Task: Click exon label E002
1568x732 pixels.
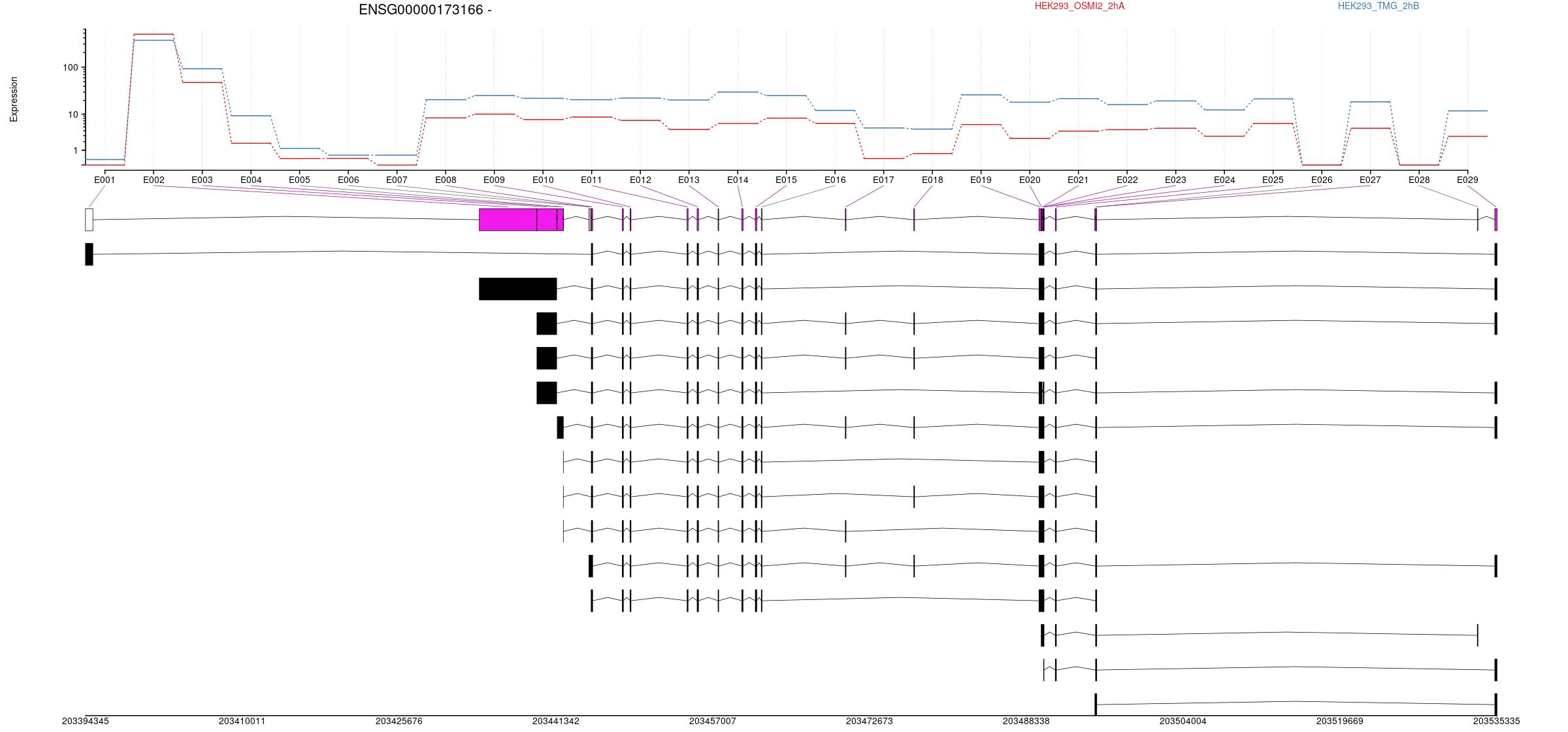Action: click(154, 180)
